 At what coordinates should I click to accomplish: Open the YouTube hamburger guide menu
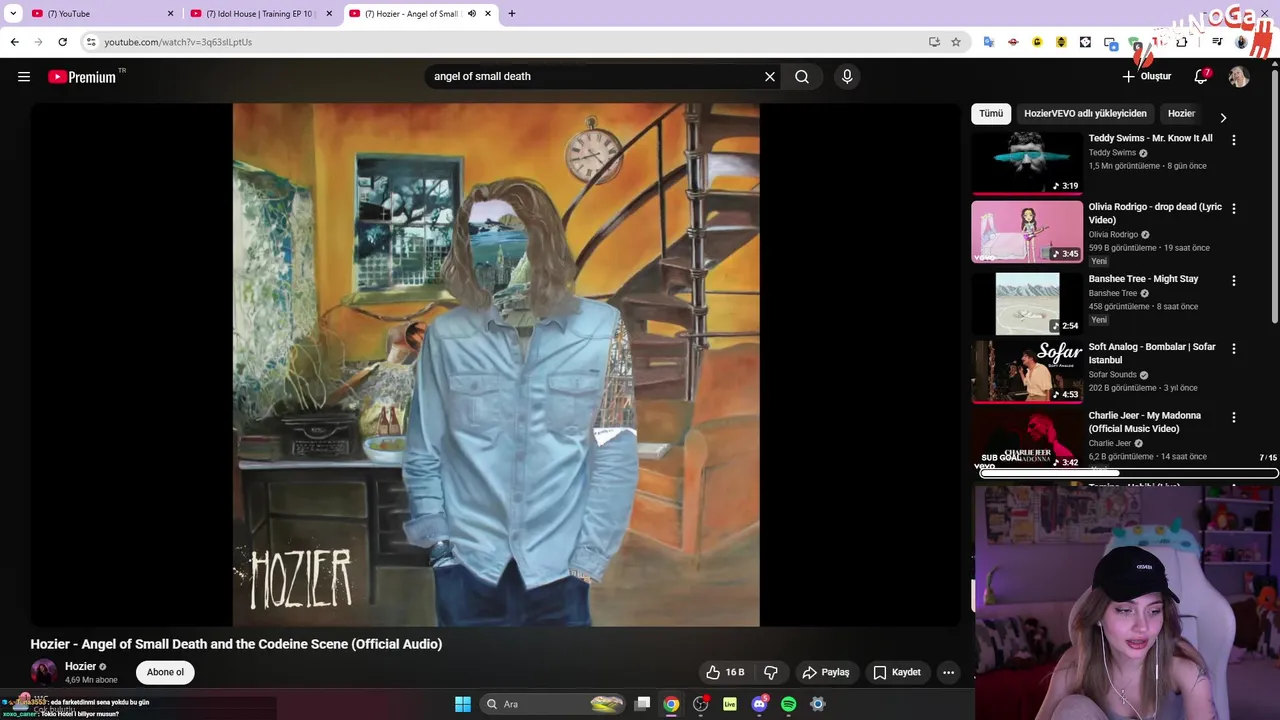tap(24, 77)
